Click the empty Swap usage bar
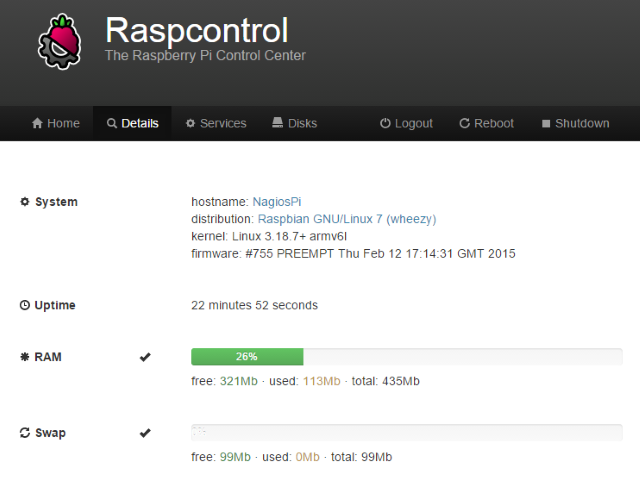 [407, 432]
